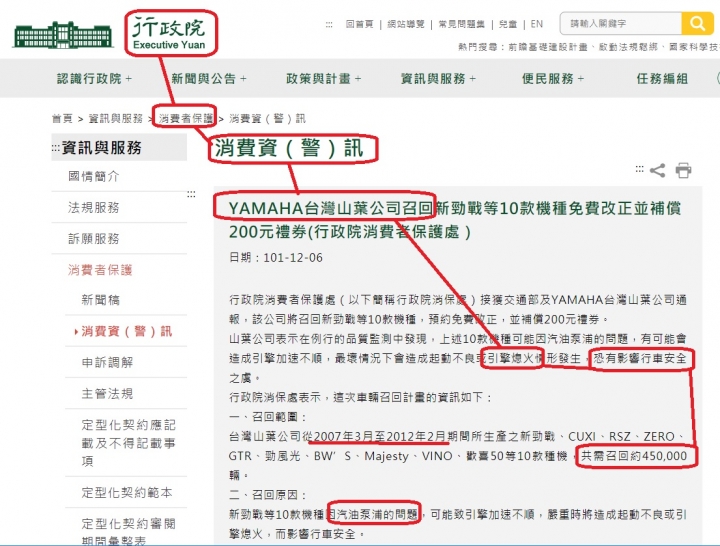Image resolution: width=720 pixels, height=546 pixels.
Task: Click hot search term 前瞻基礎建設計畫
Action: tap(548, 47)
